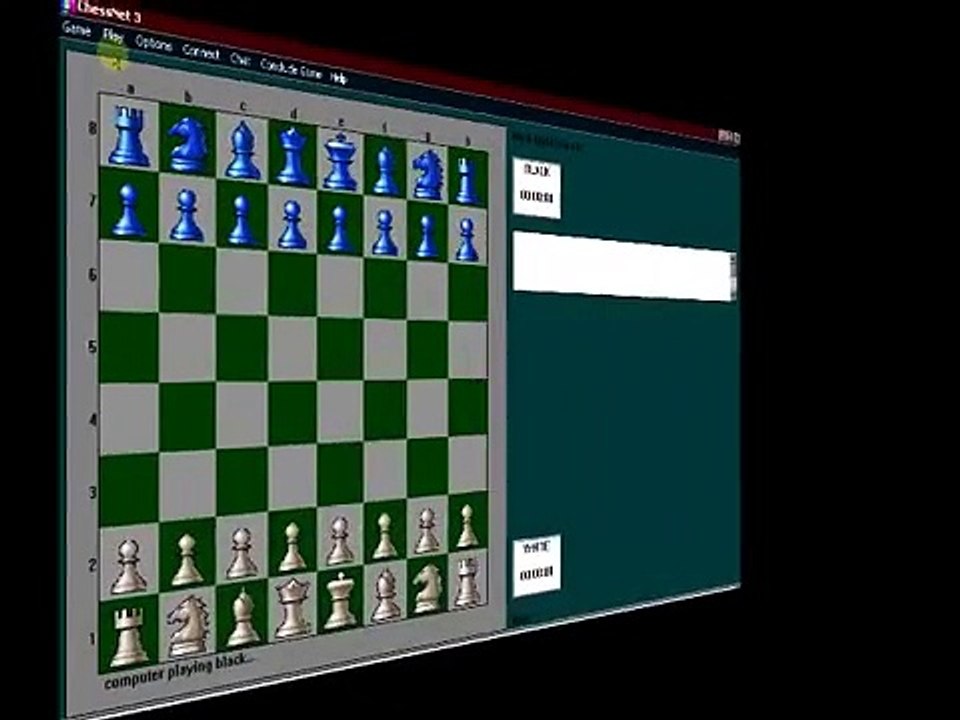
Task: Click the blue pawn on d7
Action: [293, 225]
